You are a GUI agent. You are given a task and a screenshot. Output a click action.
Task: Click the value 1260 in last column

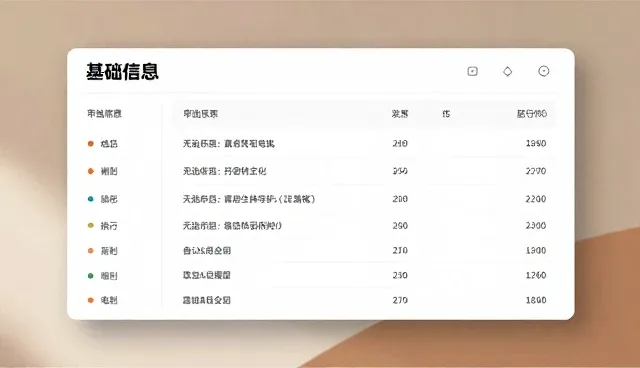pyautogui.click(x=536, y=275)
